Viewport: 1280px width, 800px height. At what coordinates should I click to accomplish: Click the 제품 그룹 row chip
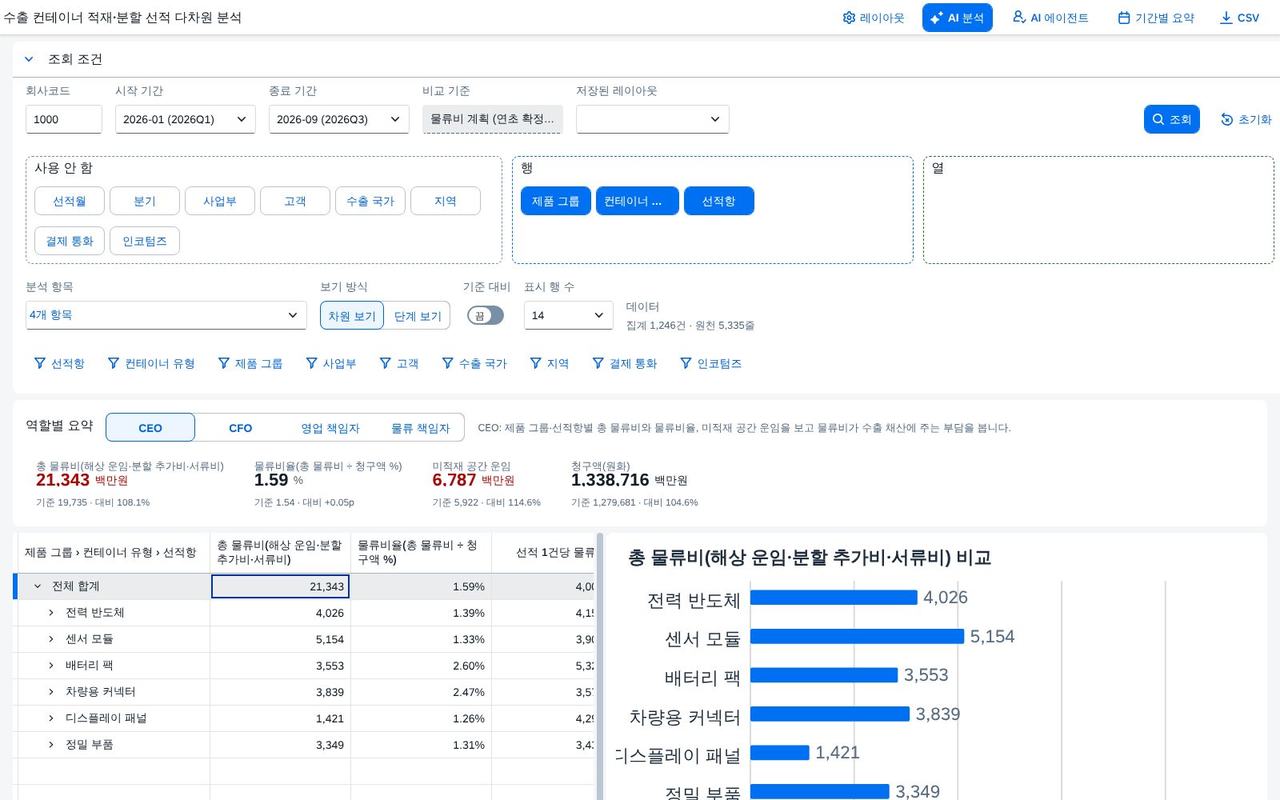pyautogui.click(x=555, y=201)
